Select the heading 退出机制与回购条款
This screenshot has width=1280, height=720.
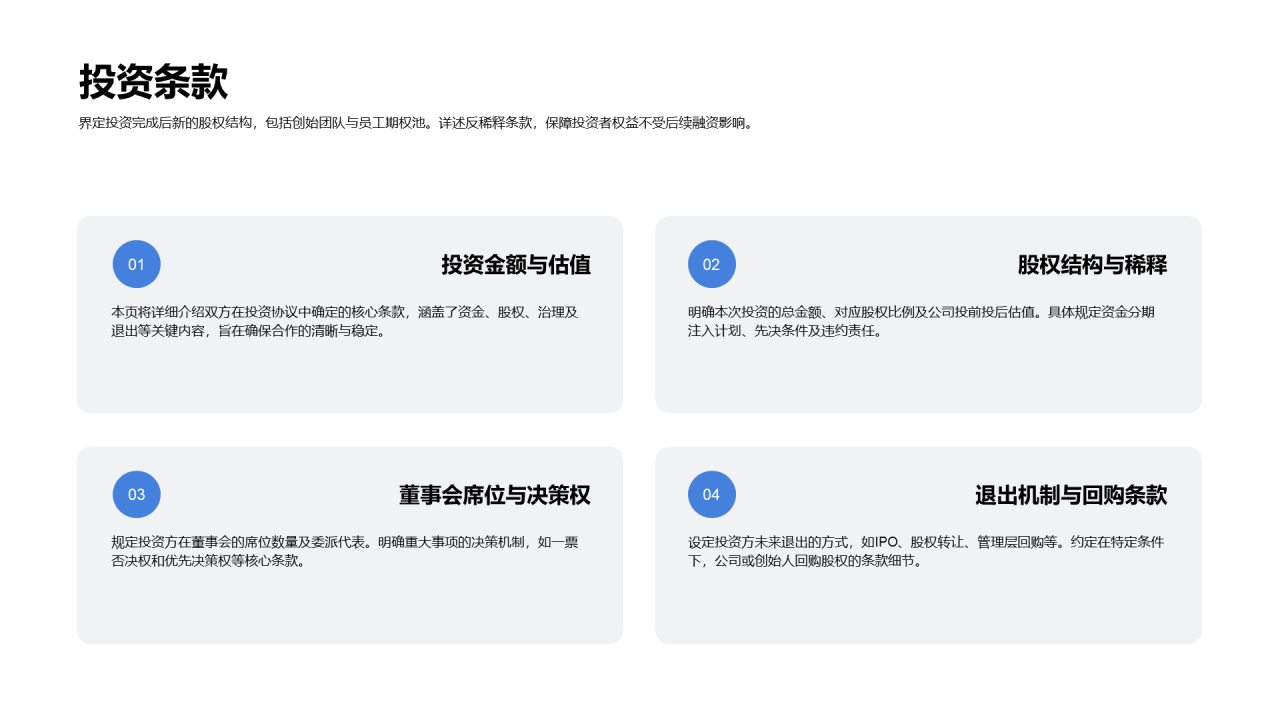[x=1071, y=495]
